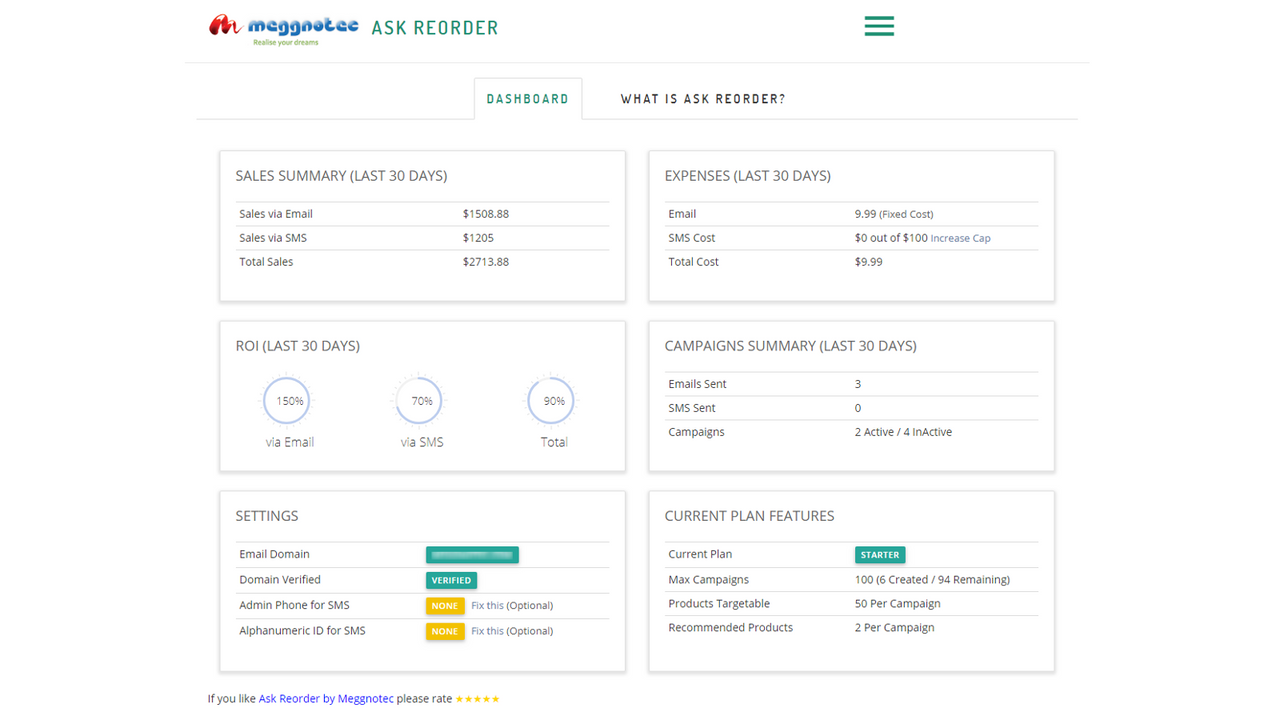The image size is (1280, 720).
Task: Click the Settings panel heading
Action: coord(267,516)
